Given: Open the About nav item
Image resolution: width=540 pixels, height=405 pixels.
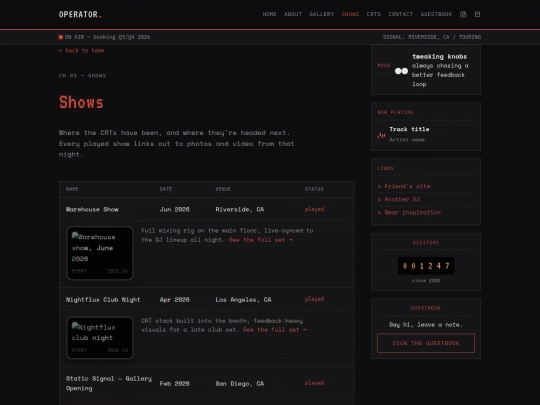Looking at the screenshot, I should 293,14.
